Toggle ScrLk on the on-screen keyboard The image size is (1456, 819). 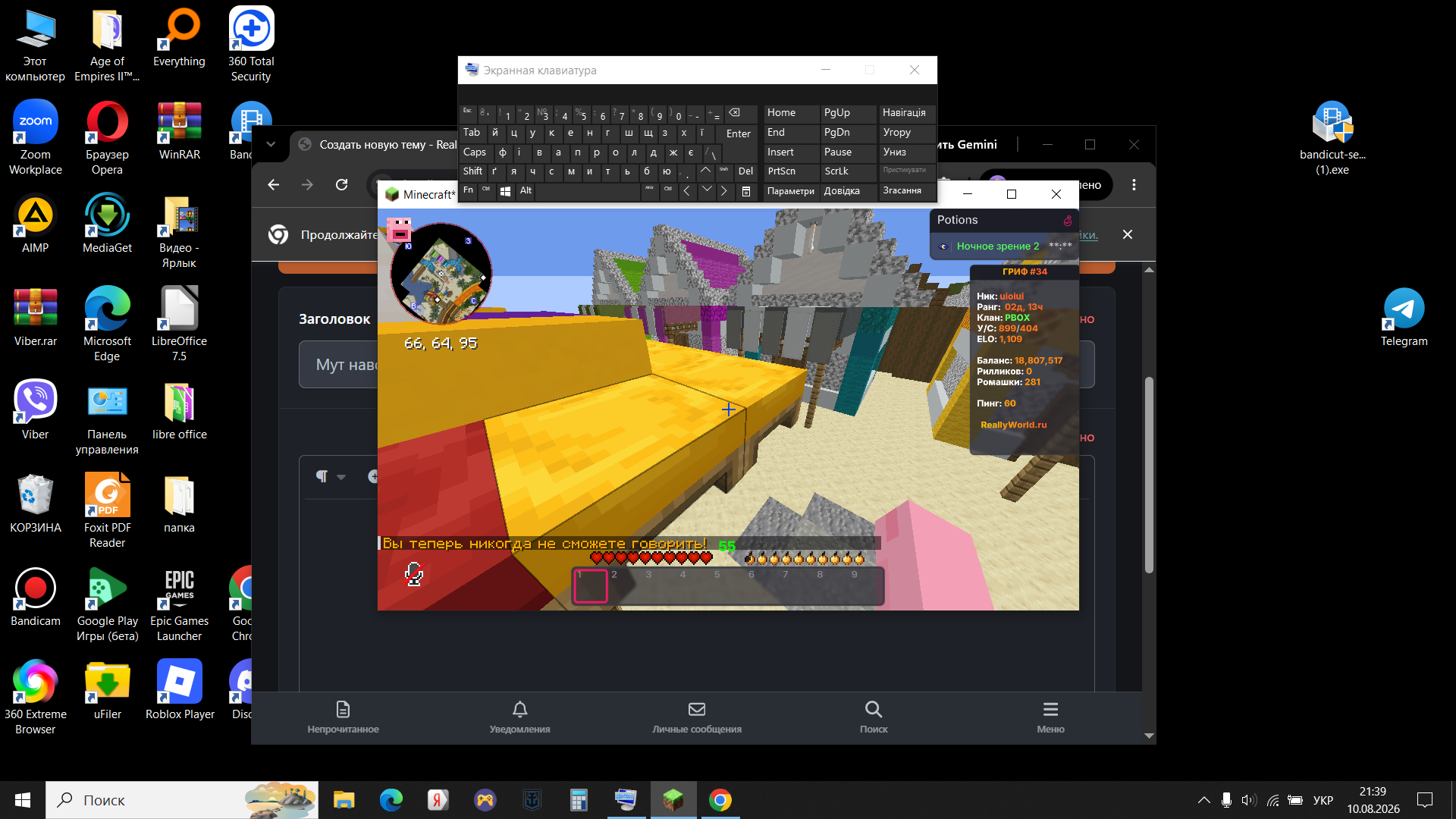[849, 171]
